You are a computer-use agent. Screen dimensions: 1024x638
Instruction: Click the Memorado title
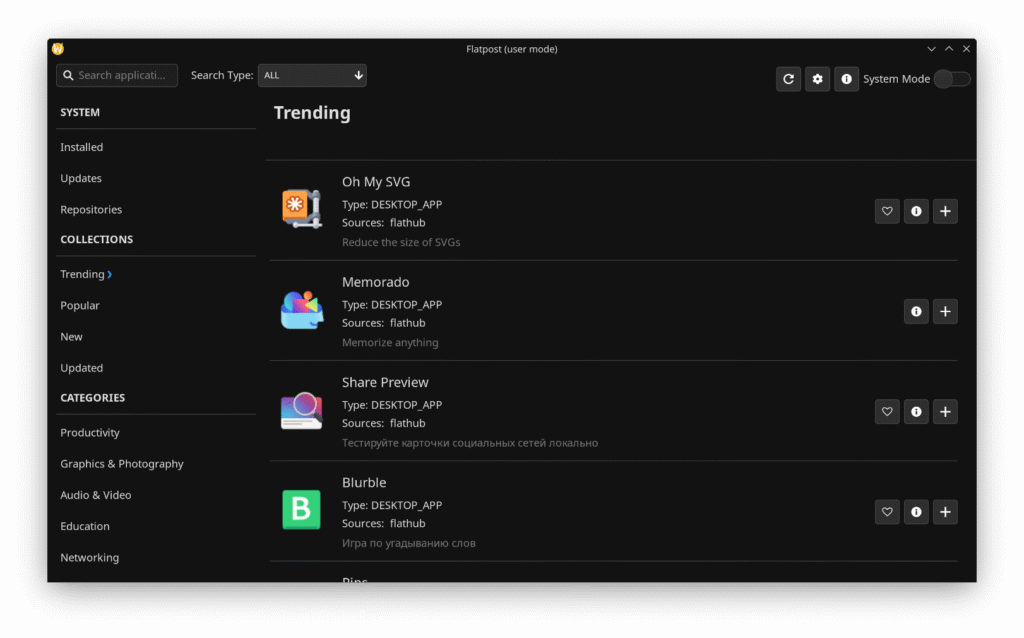click(x=376, y=282)
